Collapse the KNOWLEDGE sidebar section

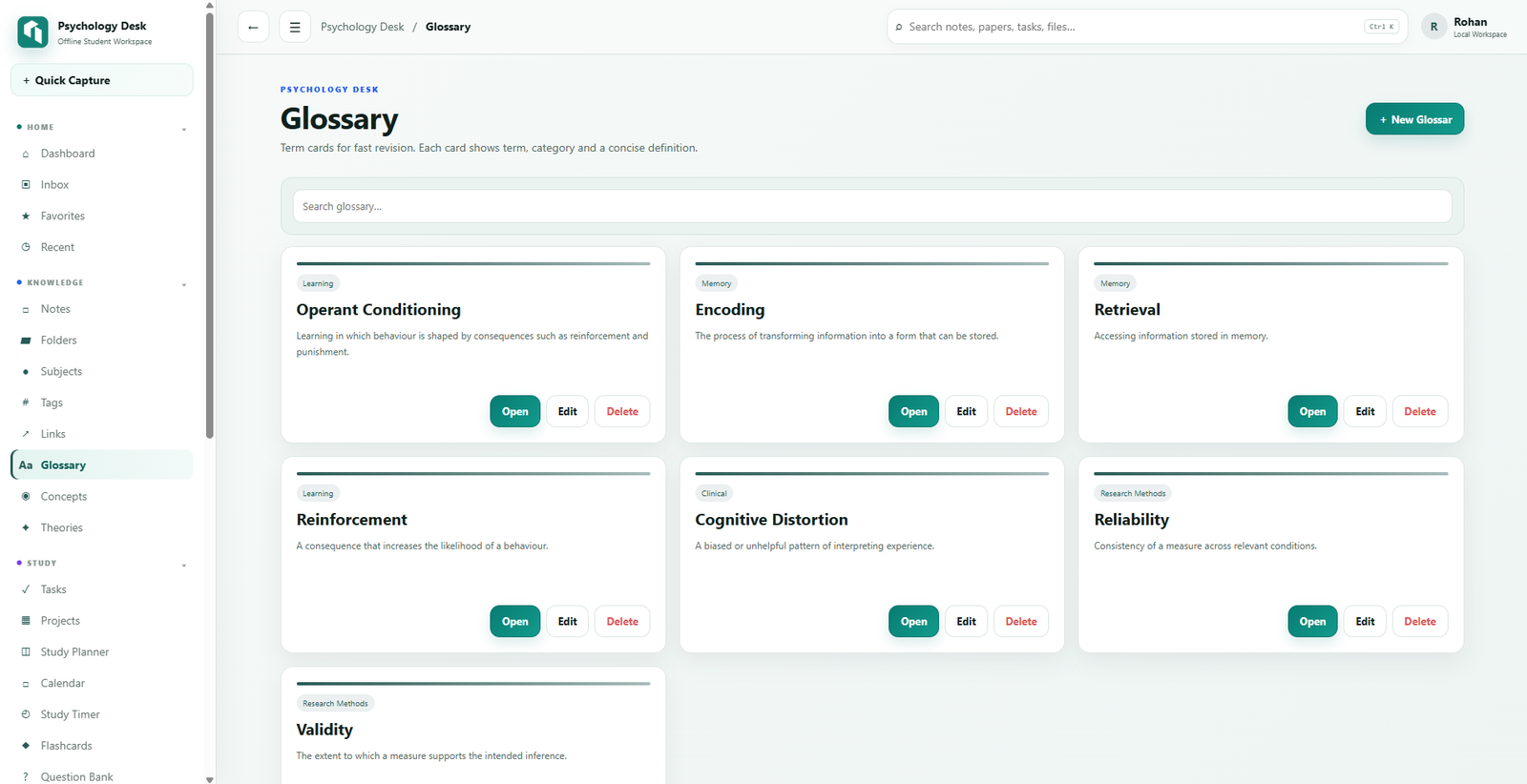pyautogui.click(x=184, y=284)
